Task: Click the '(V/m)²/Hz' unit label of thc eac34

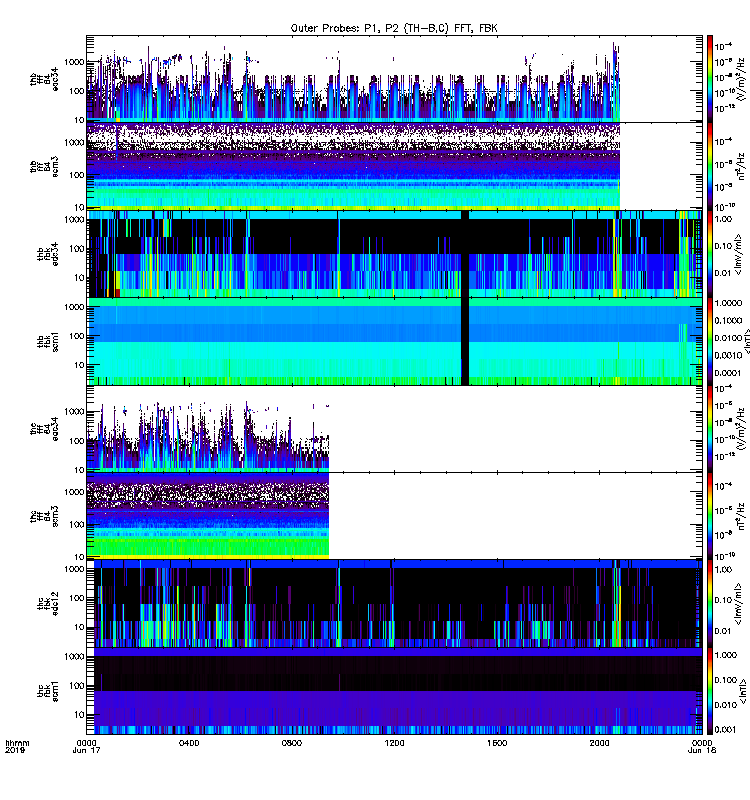Action: coord(741,429)
